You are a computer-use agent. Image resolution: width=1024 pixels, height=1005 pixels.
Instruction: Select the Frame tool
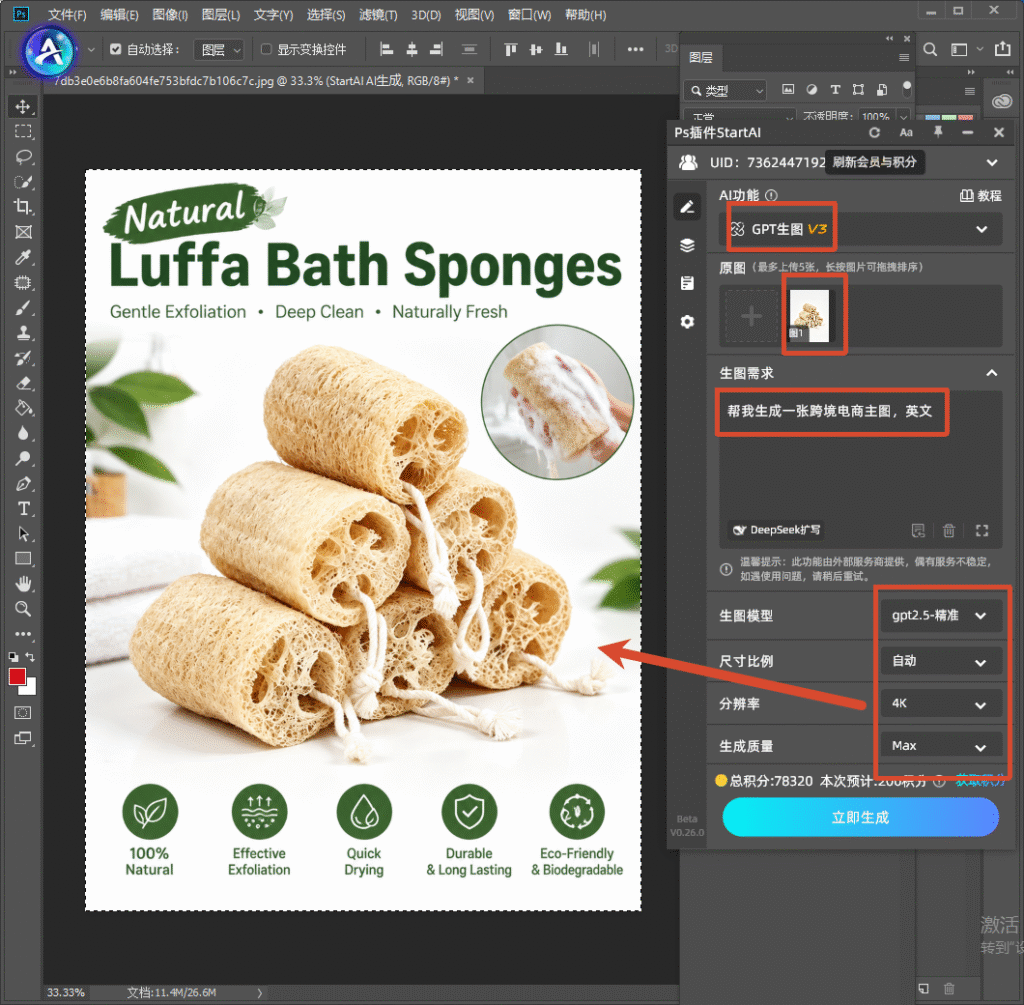pyautogui.click(x=23, y=232)
